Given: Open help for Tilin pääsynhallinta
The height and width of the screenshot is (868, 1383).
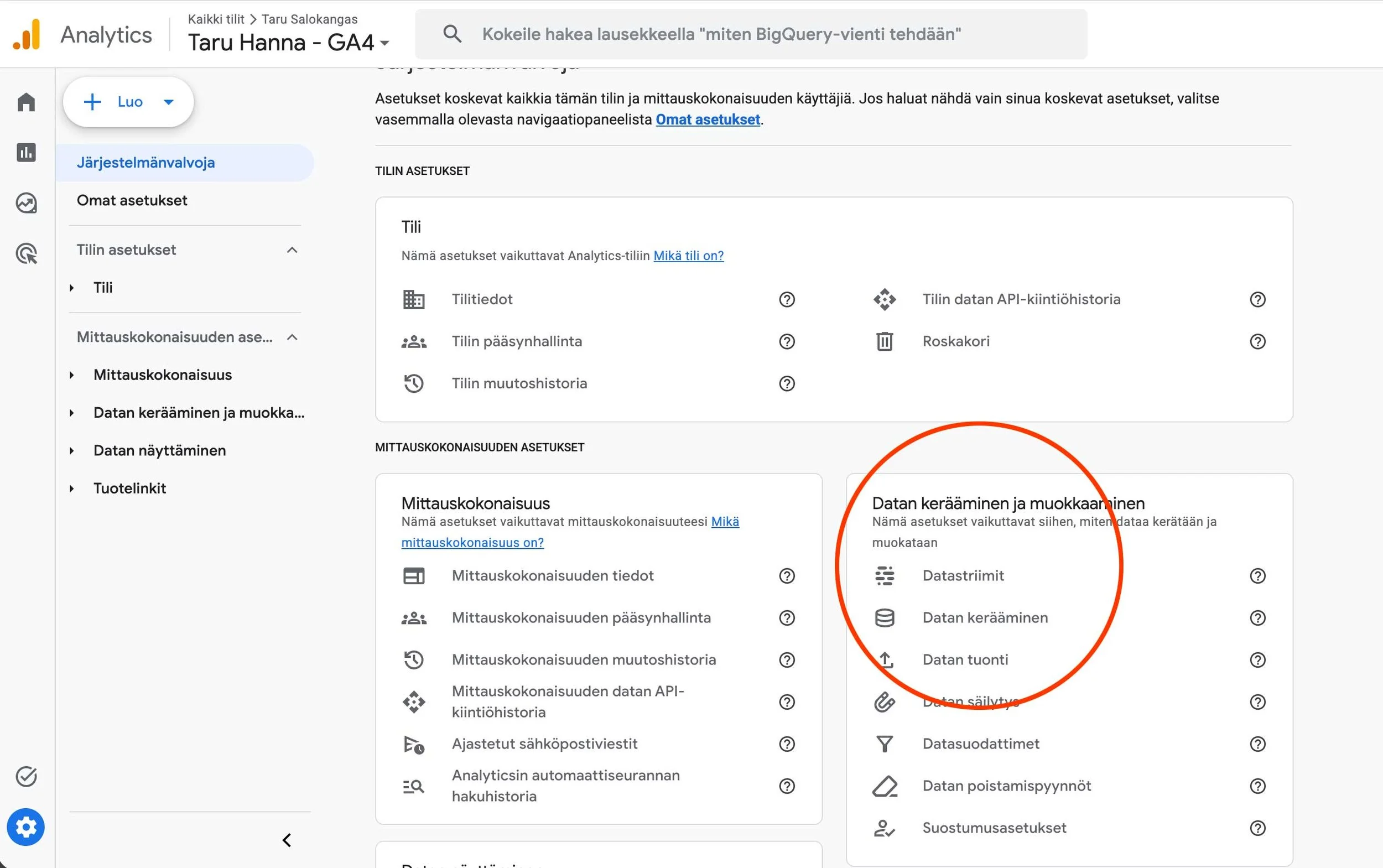Looking at the screenshot, I should coord(787,341).
